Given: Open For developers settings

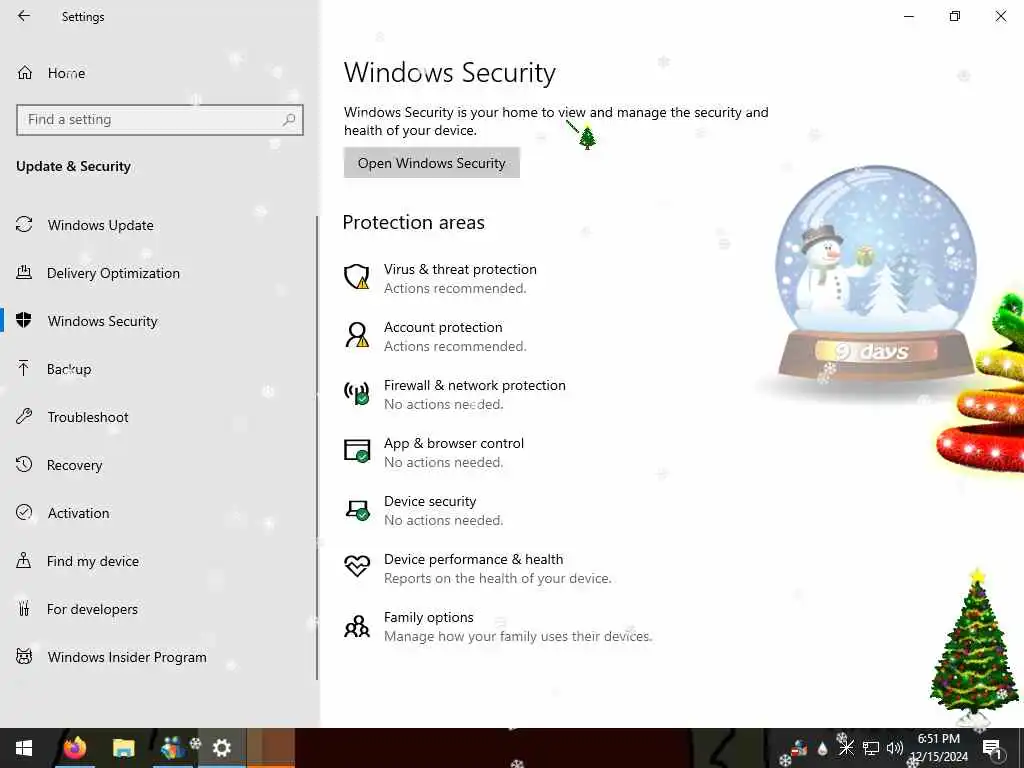Looking at the screenshot, I should click(x=77, y=609).
